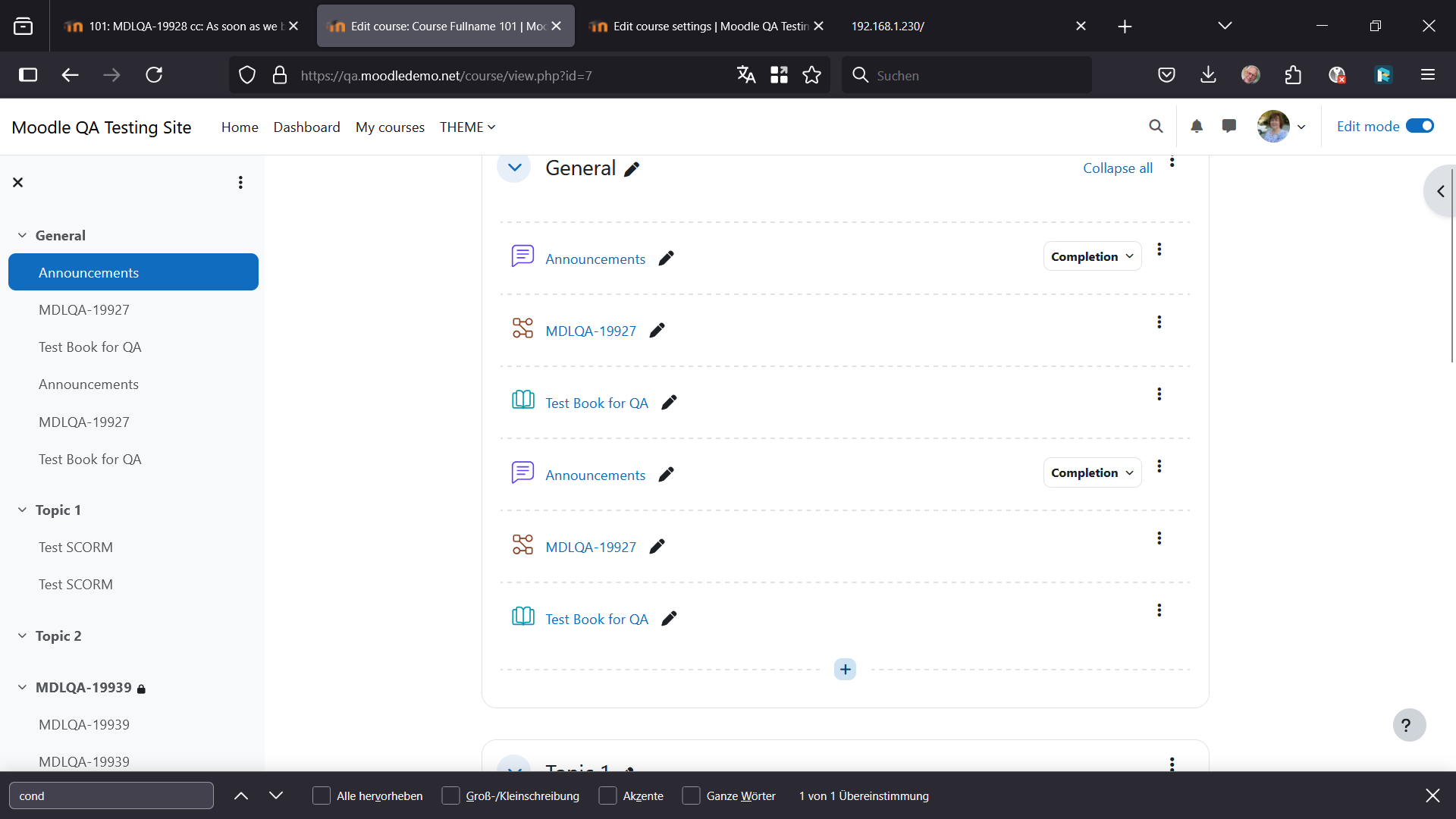Open three-dot menu for second Test Book row
The image size is (1456, 819).
[1159, 610]
